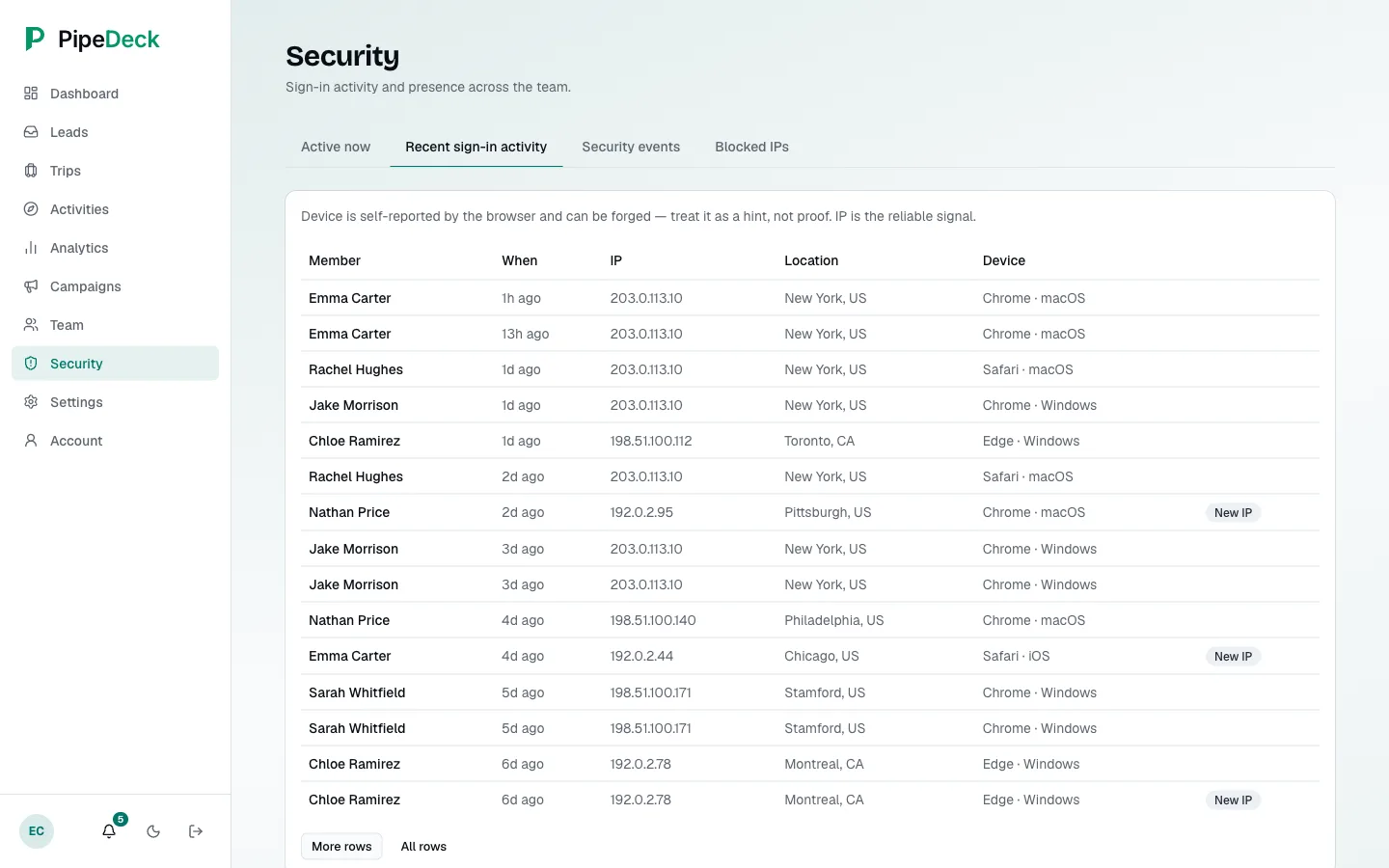Show All rows in the table
This screenshot has height=868, width=1389.
point(423,846)
